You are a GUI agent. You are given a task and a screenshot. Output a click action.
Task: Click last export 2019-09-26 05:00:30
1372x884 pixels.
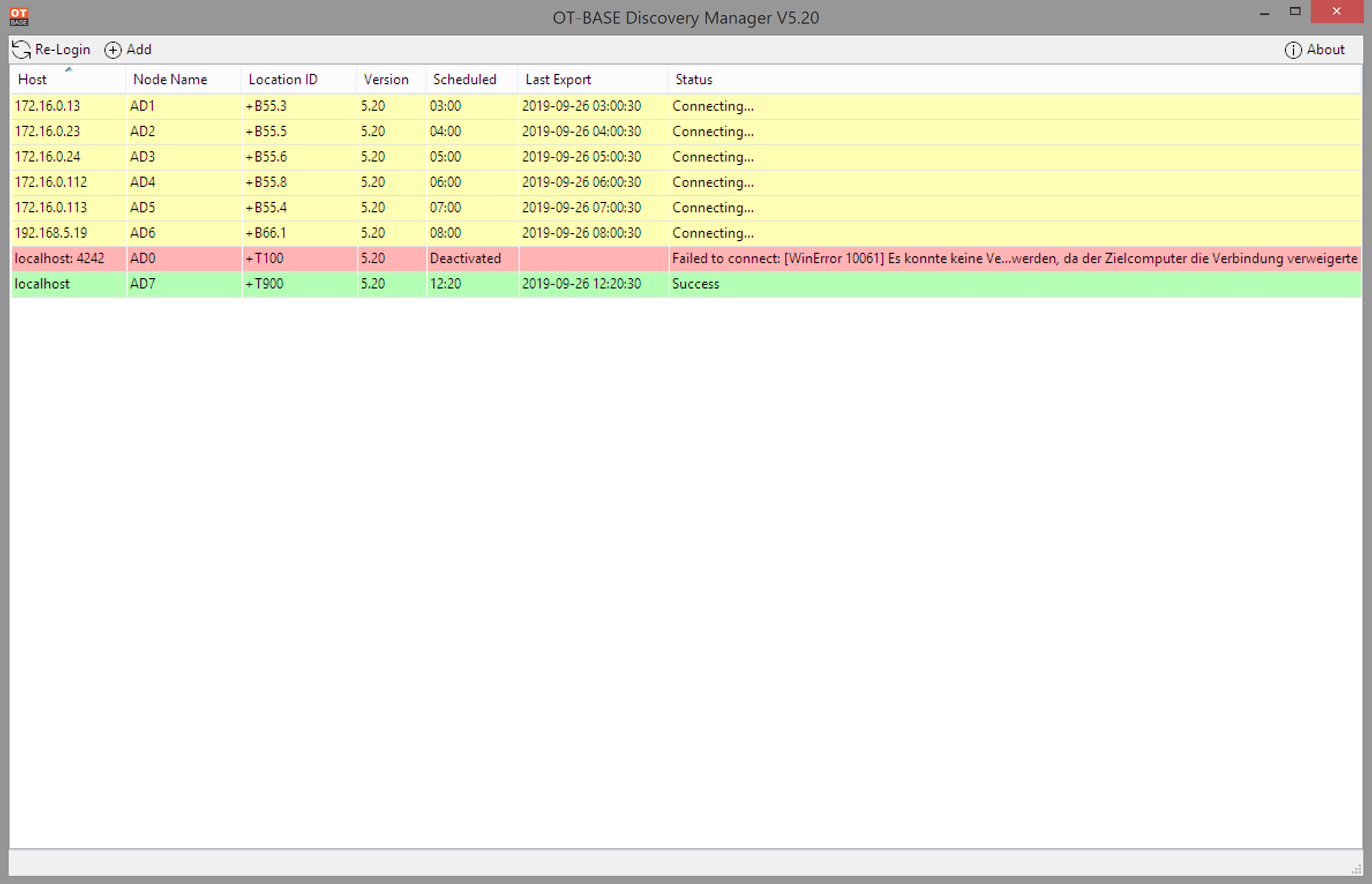pyautogui.click(x=582, y=157)
